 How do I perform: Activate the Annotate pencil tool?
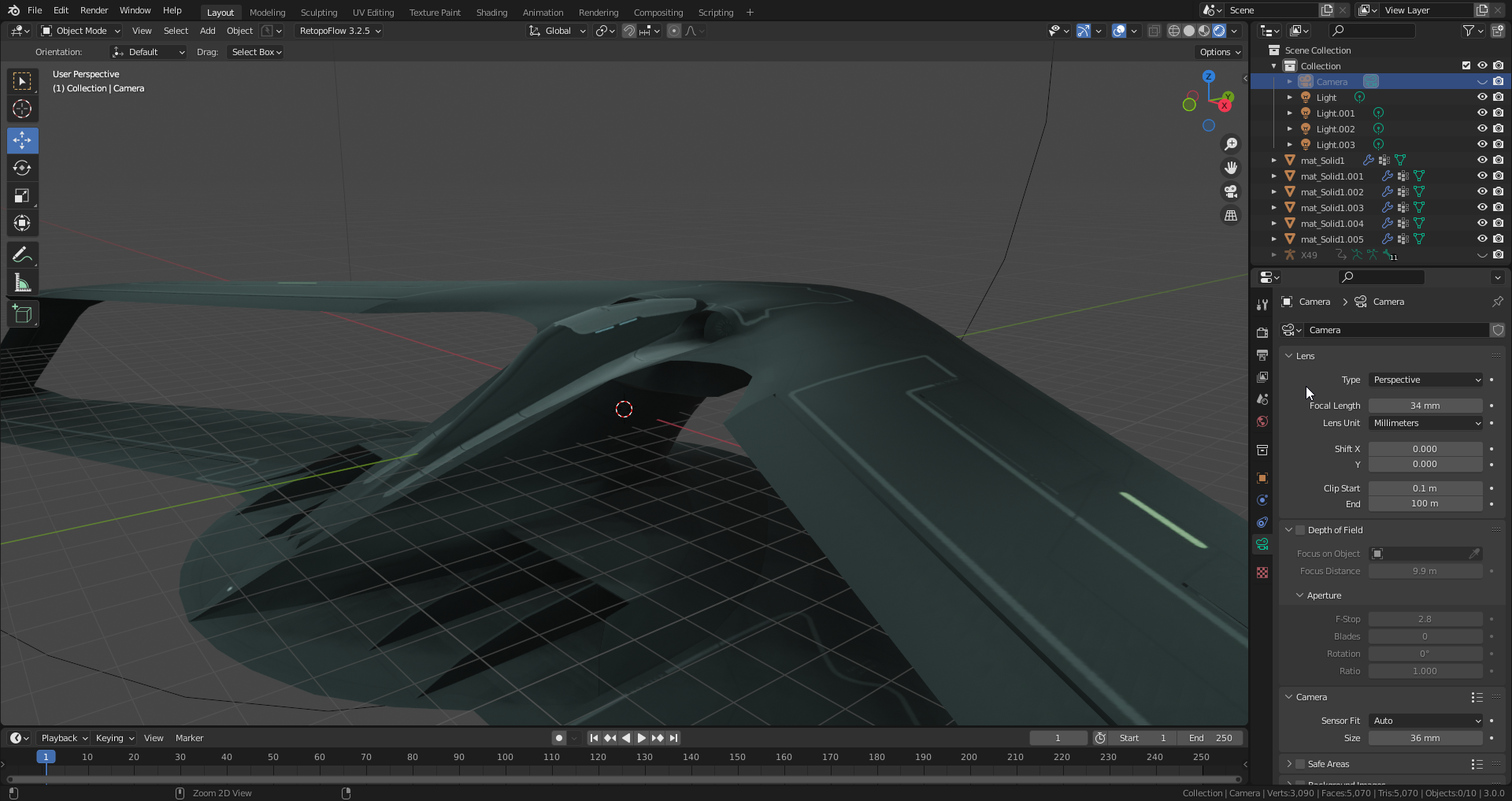point(22,255)
